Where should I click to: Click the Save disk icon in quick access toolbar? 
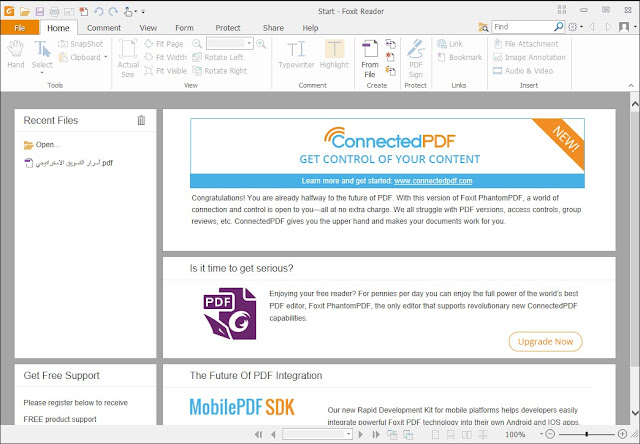[40, 11]
